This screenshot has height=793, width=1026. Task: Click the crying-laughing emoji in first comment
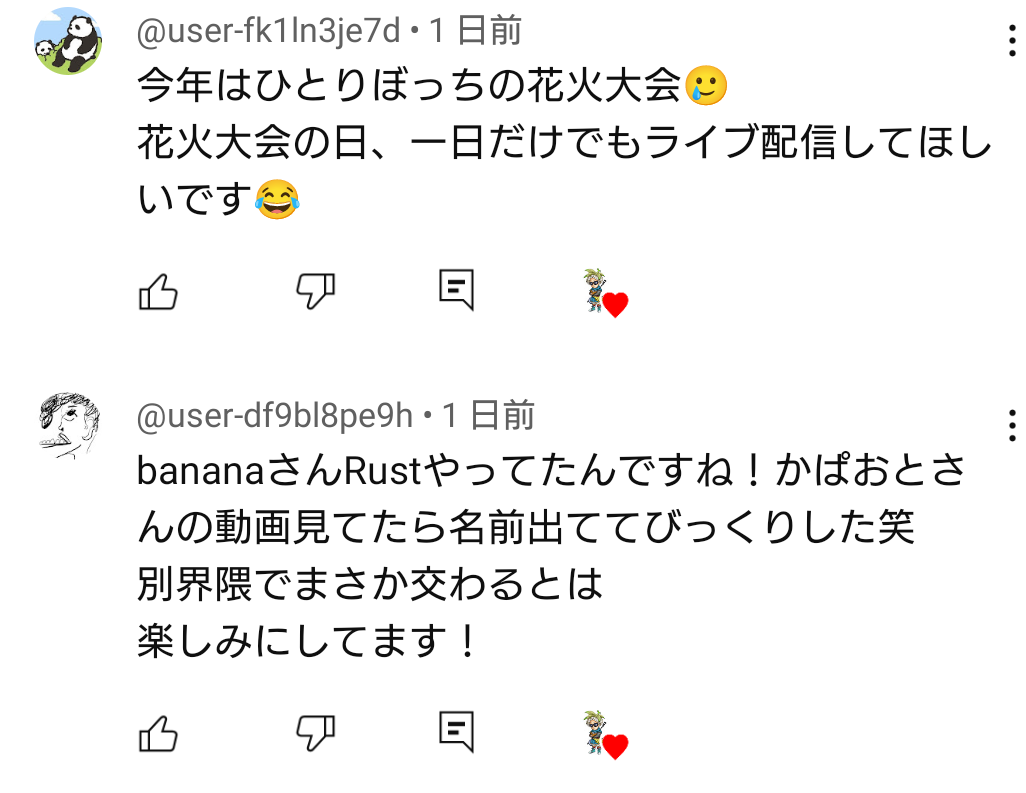point(277,199)
